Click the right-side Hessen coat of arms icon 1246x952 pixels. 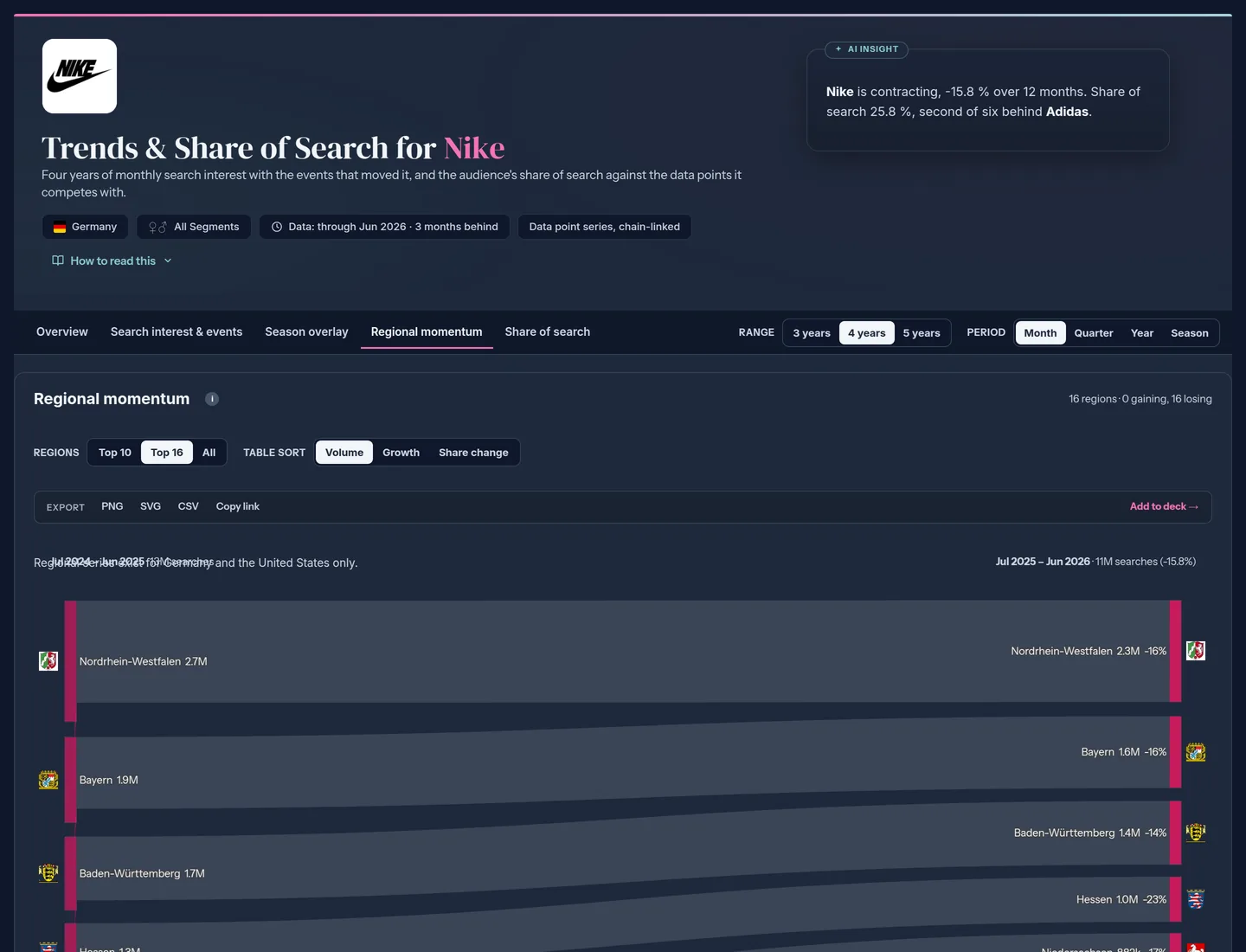click(1196, 899)
